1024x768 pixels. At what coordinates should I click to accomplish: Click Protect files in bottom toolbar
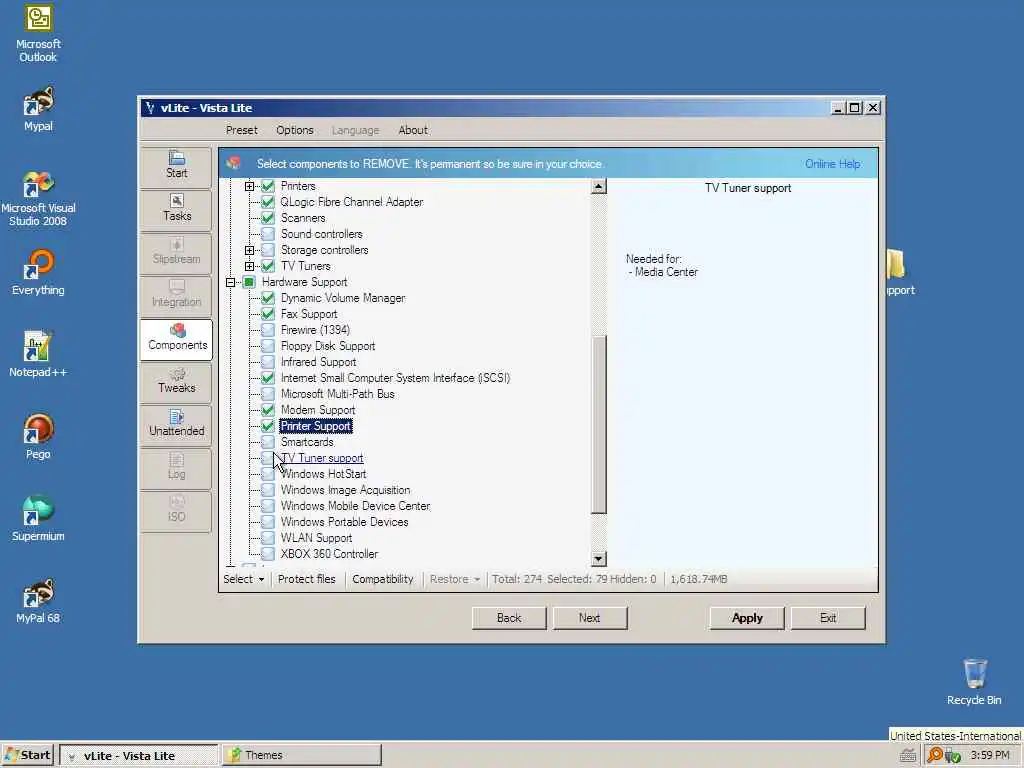coord(306,579)
